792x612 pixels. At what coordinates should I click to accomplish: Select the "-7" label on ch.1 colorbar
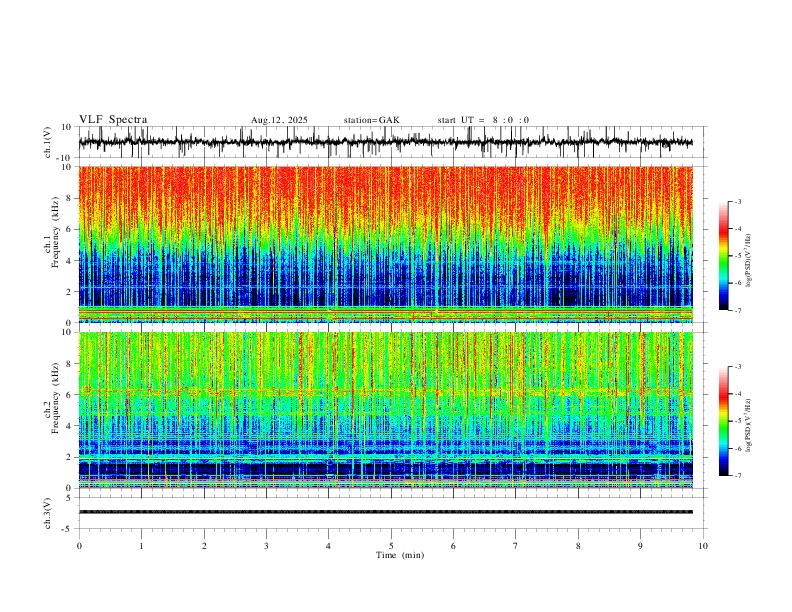point(738,310)
